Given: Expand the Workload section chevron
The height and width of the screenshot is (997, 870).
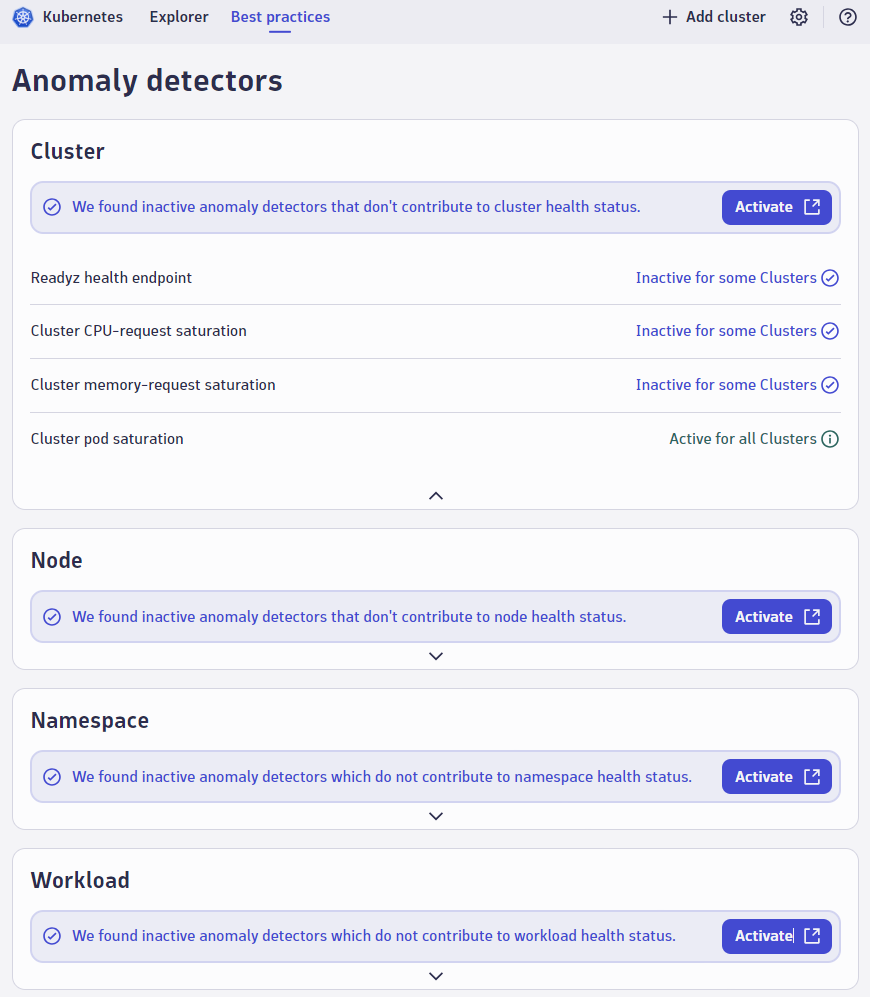Looking at the screenshot, I should pos(435,976).
